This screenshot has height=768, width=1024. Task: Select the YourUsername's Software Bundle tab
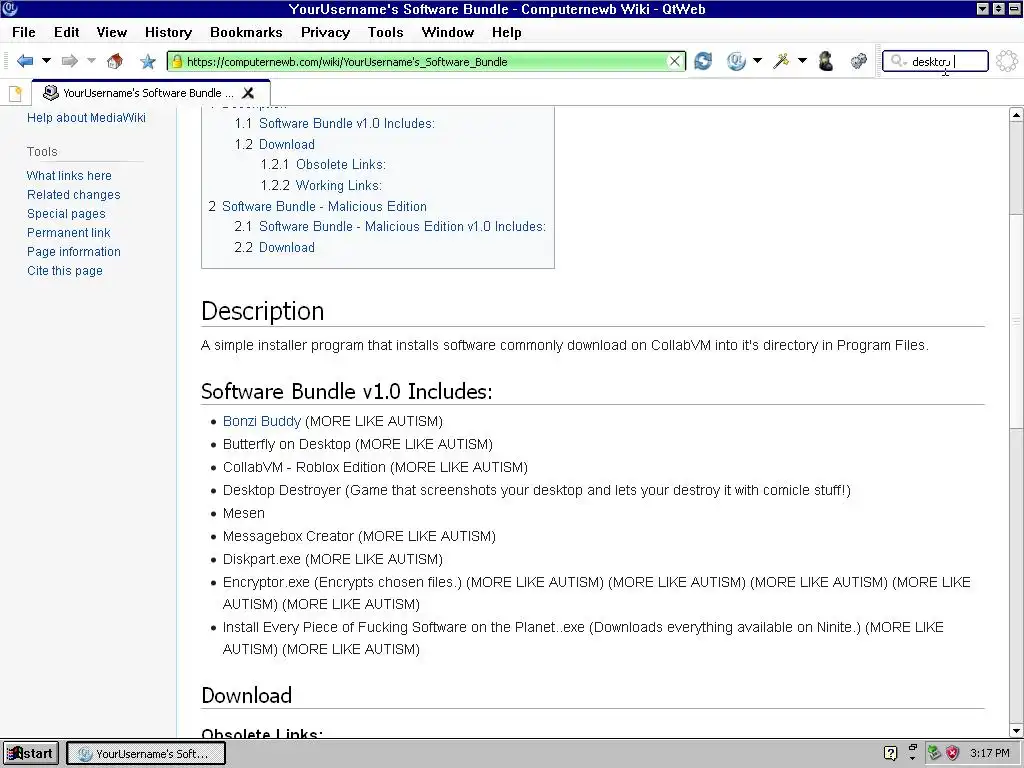(150, 93)
